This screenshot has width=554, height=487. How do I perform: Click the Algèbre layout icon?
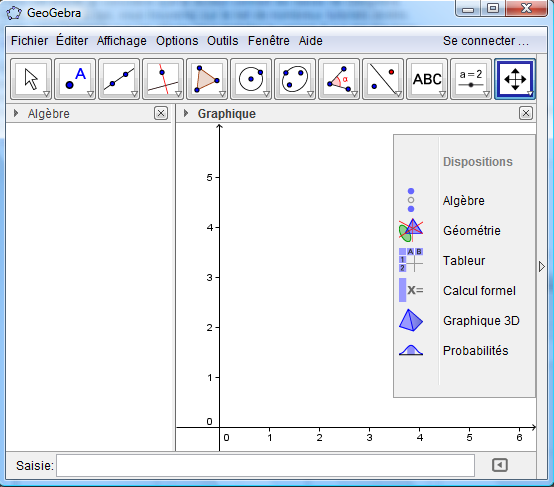coord(411,200)
